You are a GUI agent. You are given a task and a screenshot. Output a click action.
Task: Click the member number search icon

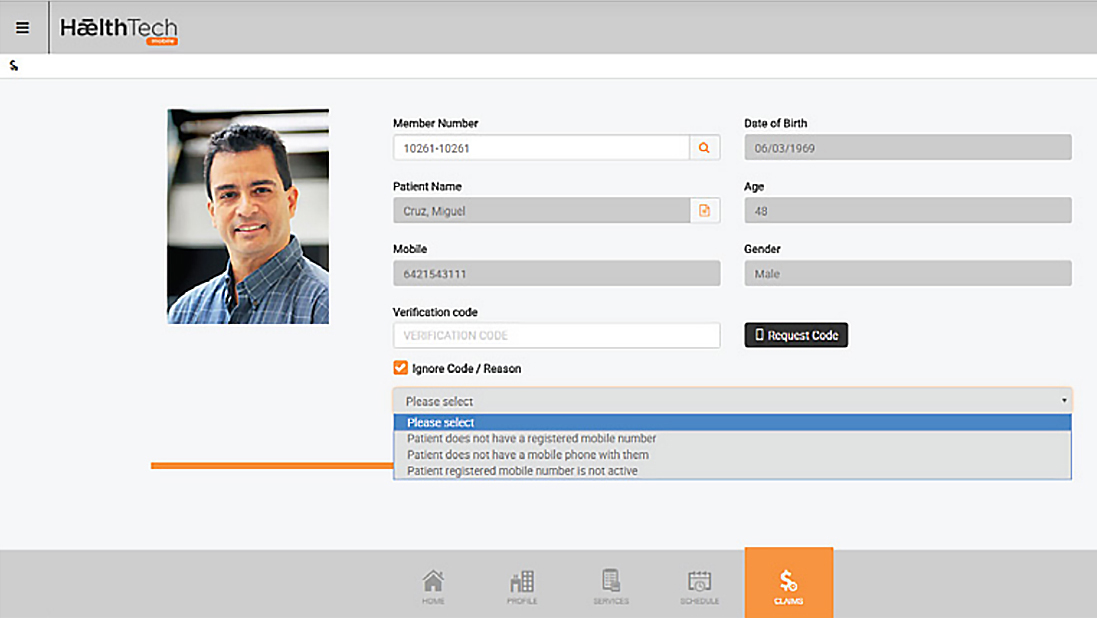coord(704,148)
